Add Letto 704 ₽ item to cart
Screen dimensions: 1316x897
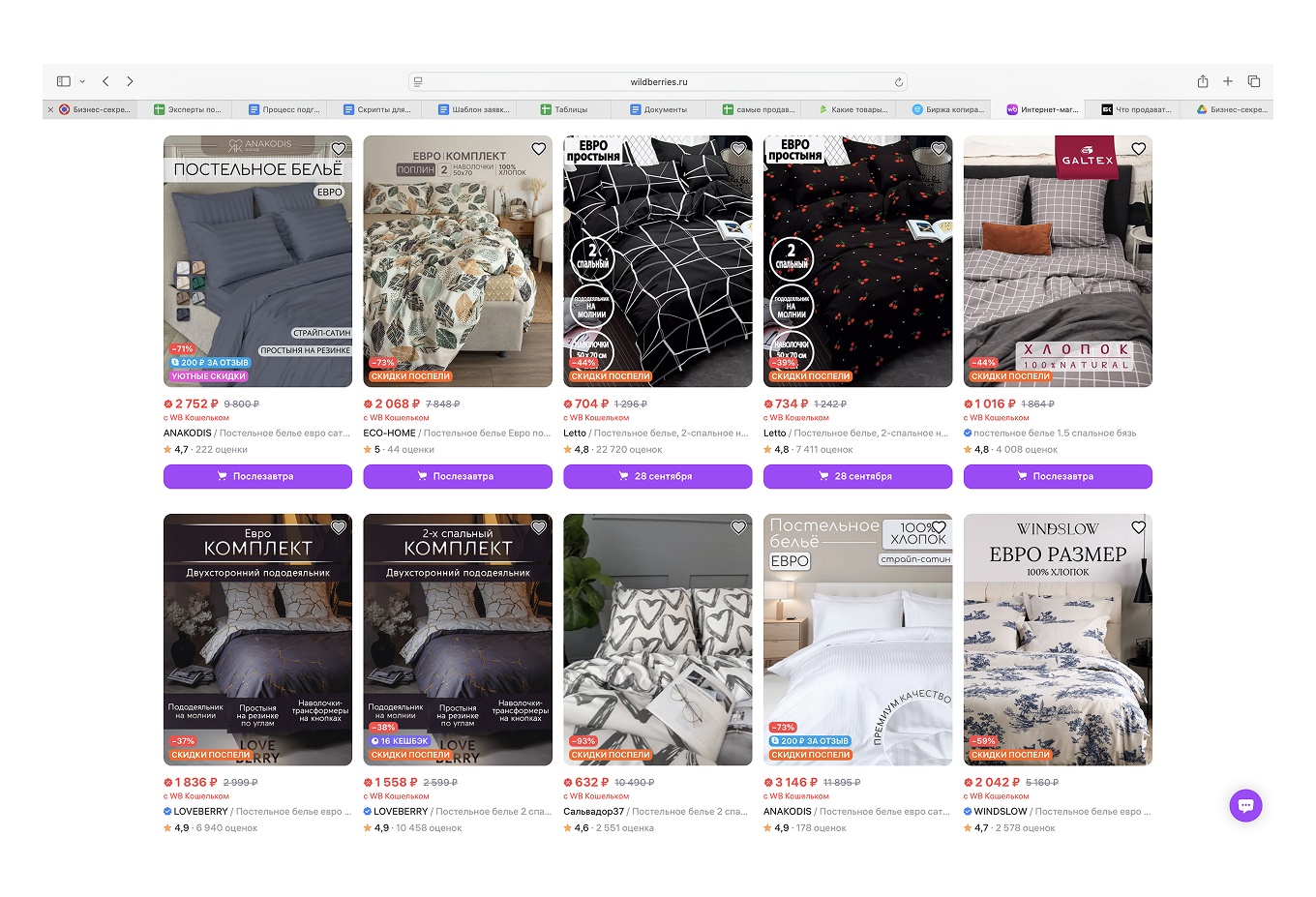point(658,476)
